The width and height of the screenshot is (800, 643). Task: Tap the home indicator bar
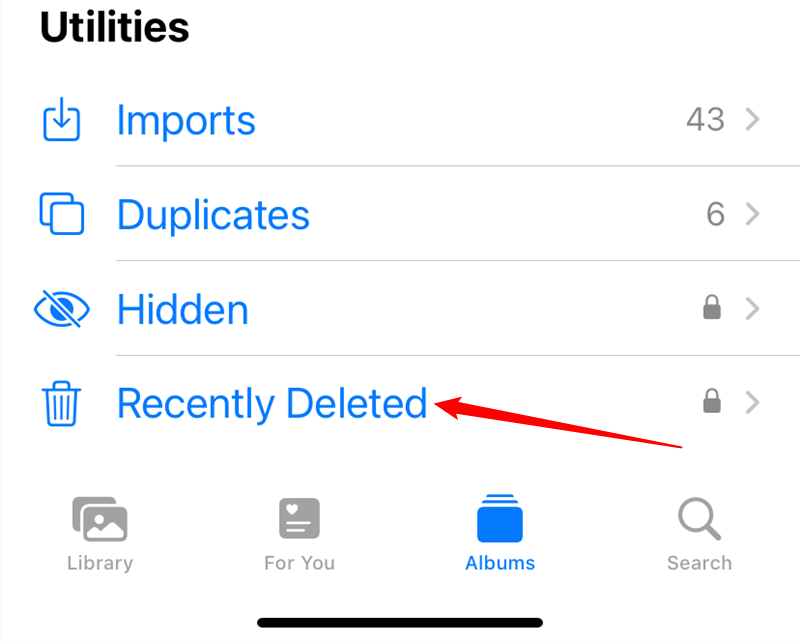tap(400, 622)
